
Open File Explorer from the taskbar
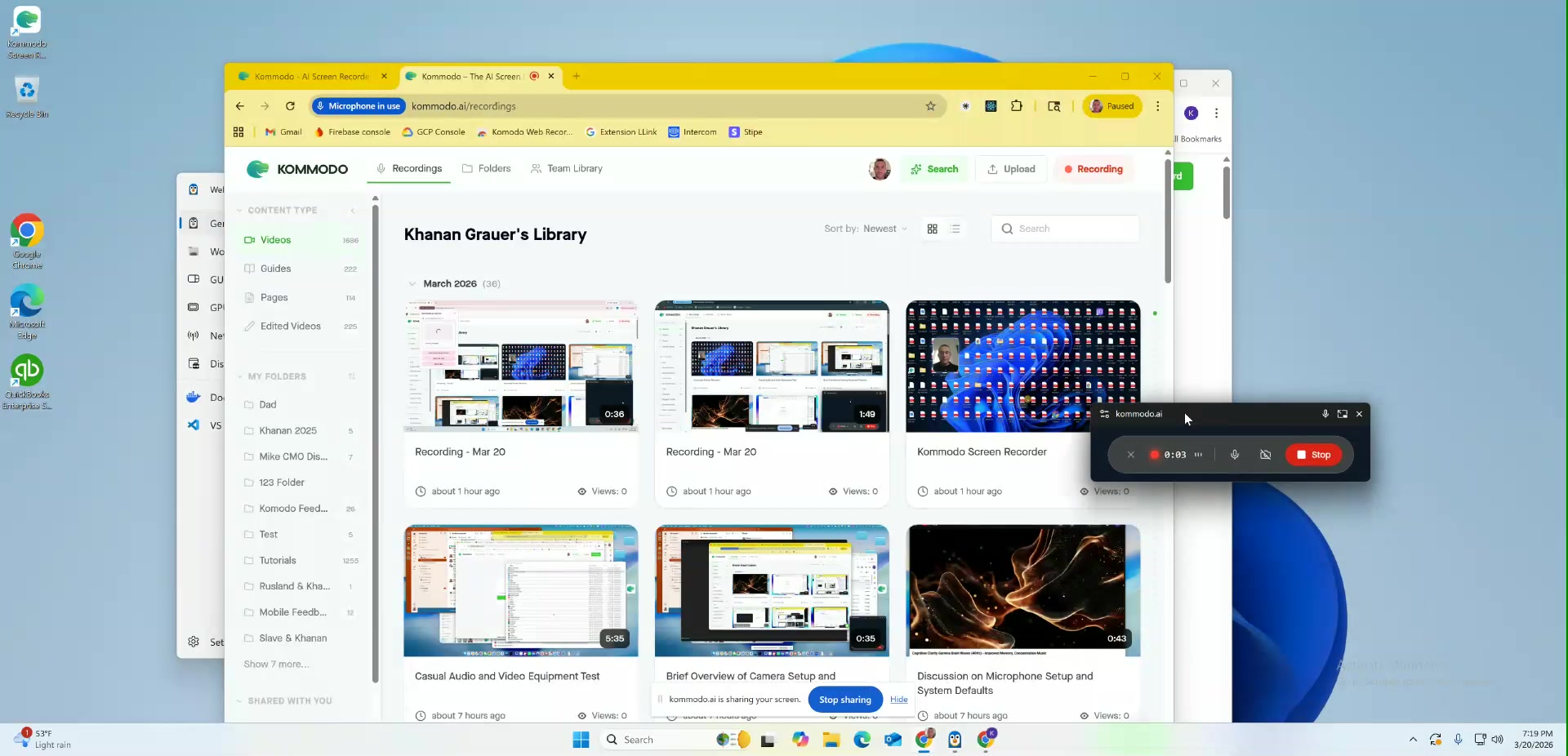tap(831, 740)
